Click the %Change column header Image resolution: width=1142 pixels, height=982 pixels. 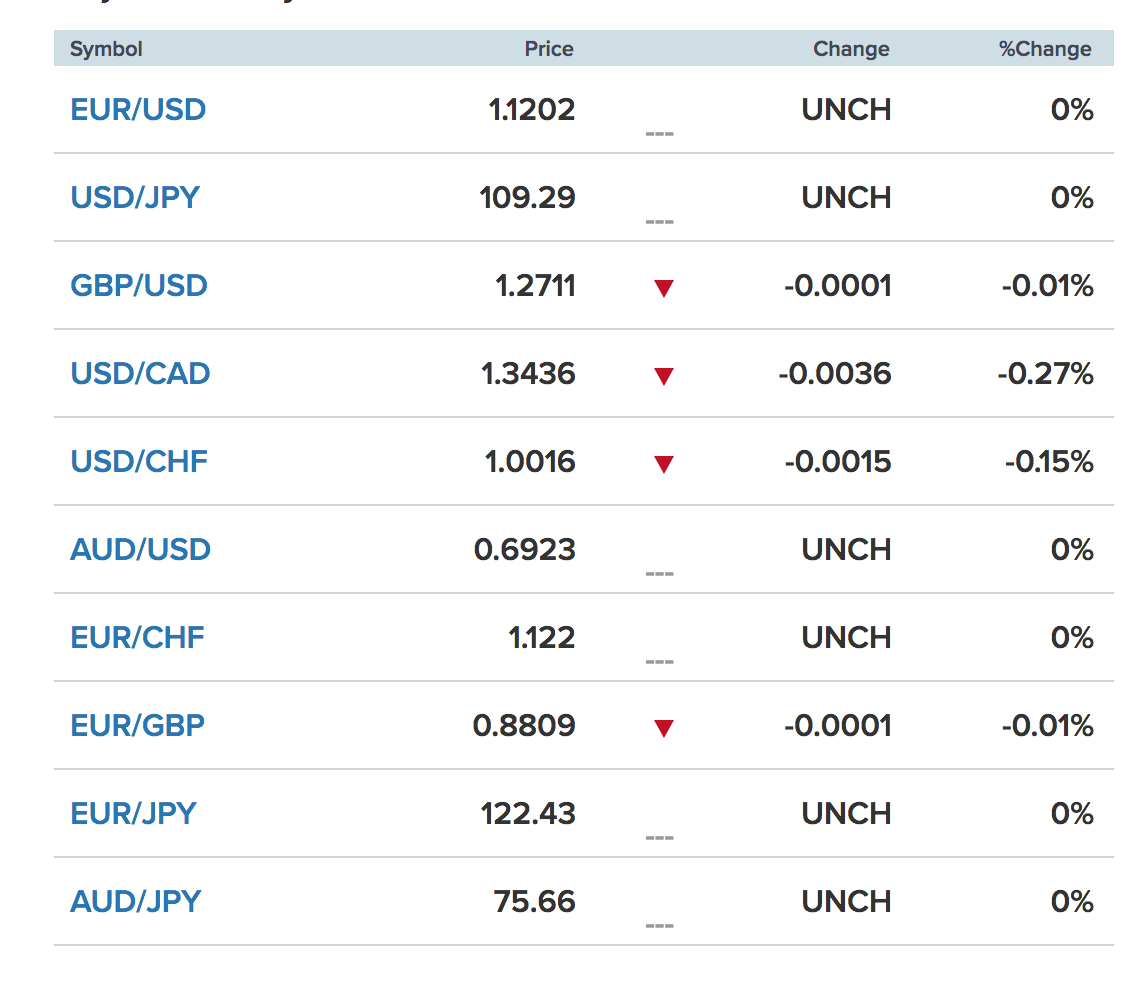[x=1045, y=49]
